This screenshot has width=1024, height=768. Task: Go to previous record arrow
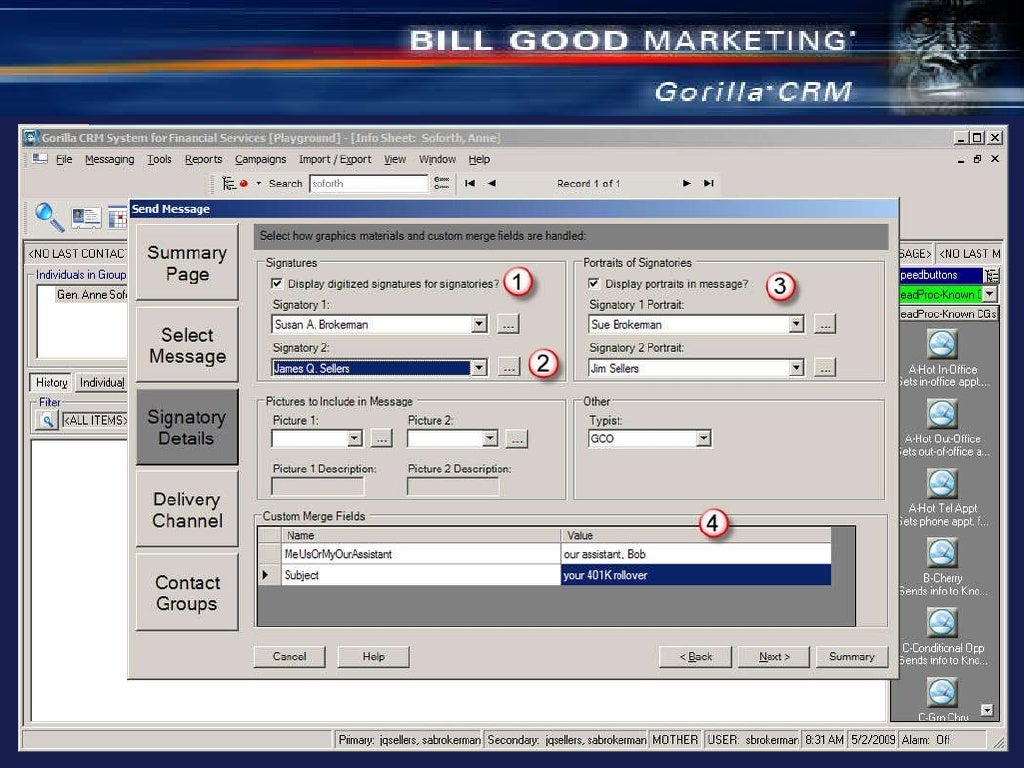[x=492, y=184]
